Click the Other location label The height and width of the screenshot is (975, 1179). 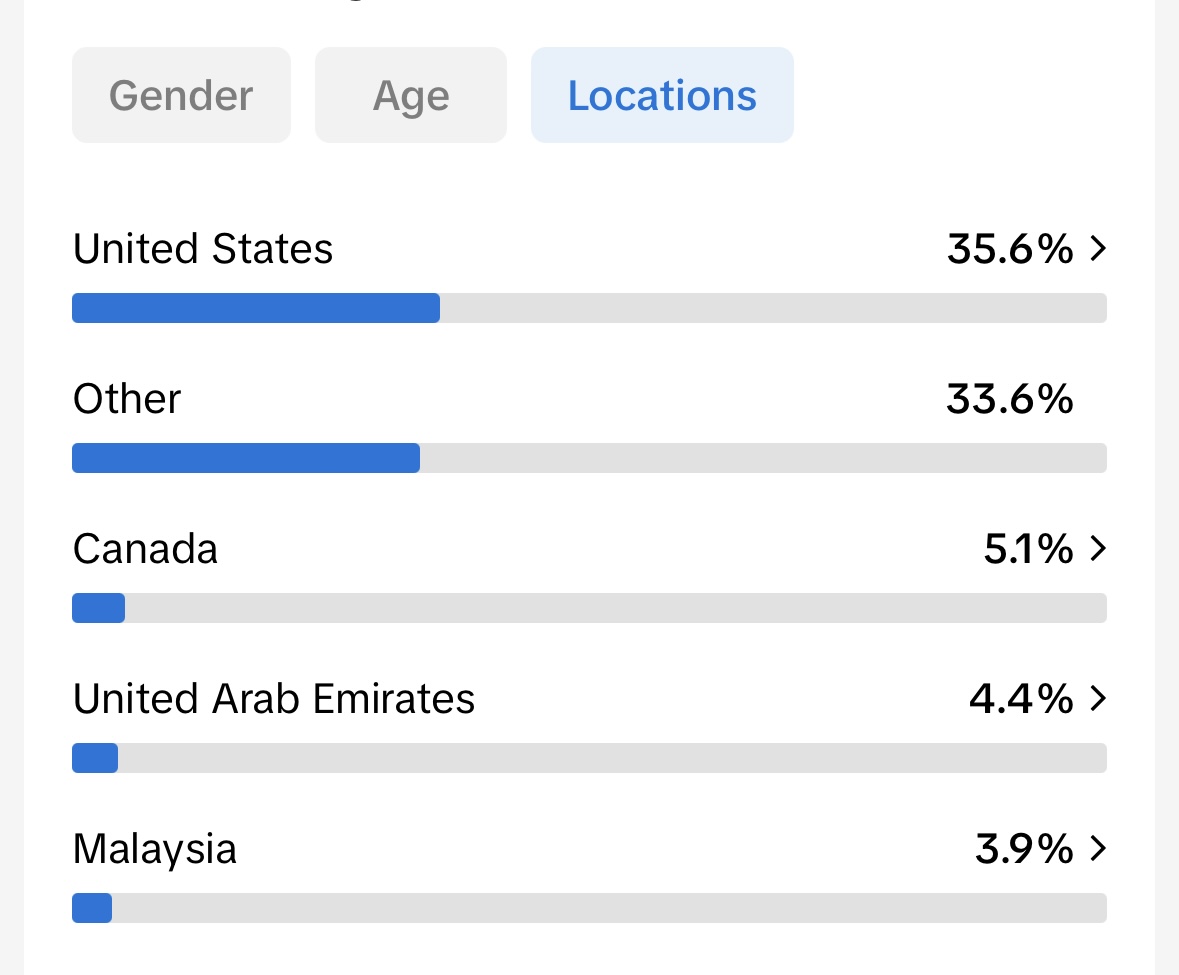(127, 398)
